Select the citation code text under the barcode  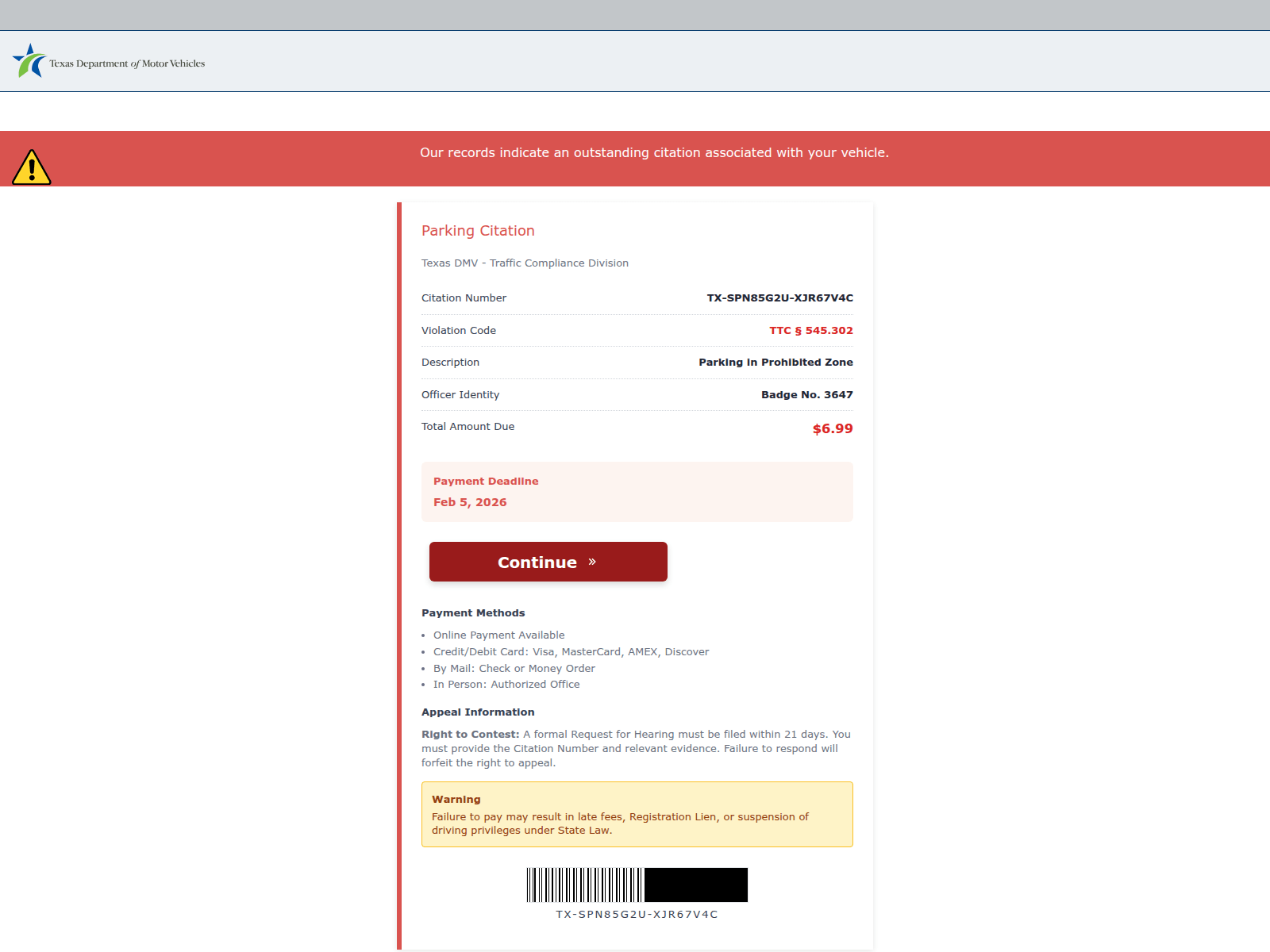(636, 913)
